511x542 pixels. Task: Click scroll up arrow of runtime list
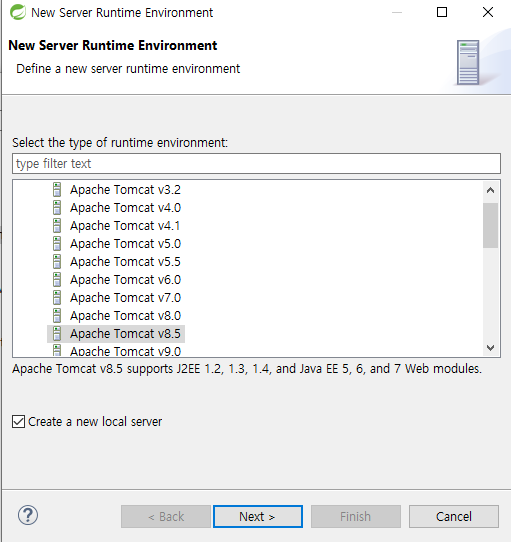click(x=490, y=190)
